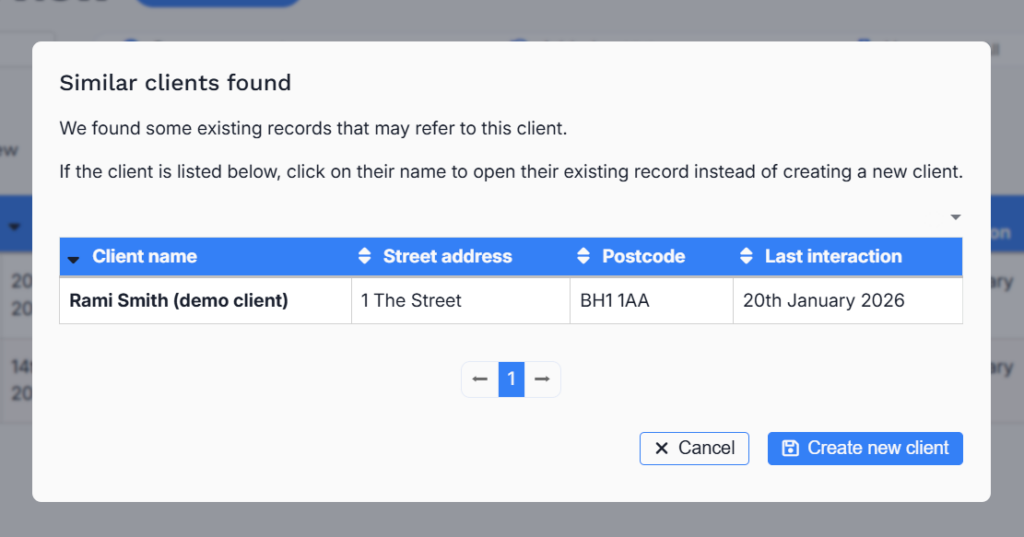Sort the table by the Last interaction header
The image size is (1024, 537).
833,257
